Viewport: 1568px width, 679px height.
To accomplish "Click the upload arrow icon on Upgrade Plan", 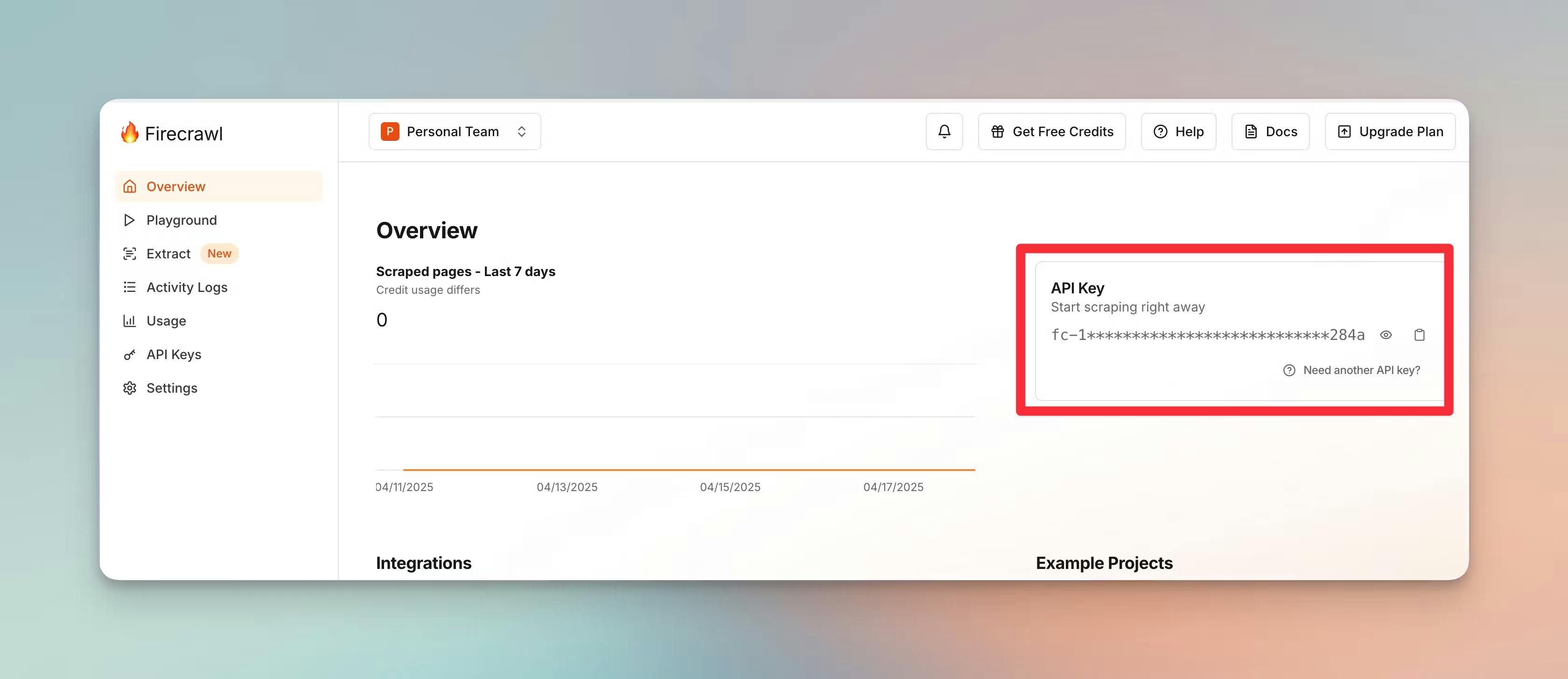I will [1344, 132].
